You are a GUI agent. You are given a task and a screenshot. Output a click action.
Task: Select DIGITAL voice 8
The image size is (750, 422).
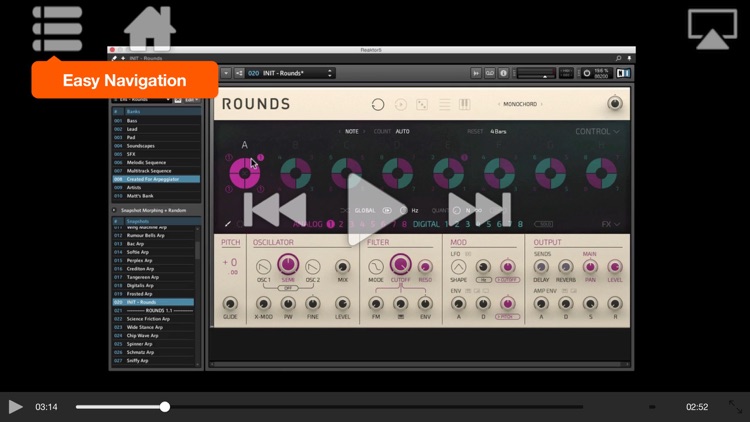point(520,224)
